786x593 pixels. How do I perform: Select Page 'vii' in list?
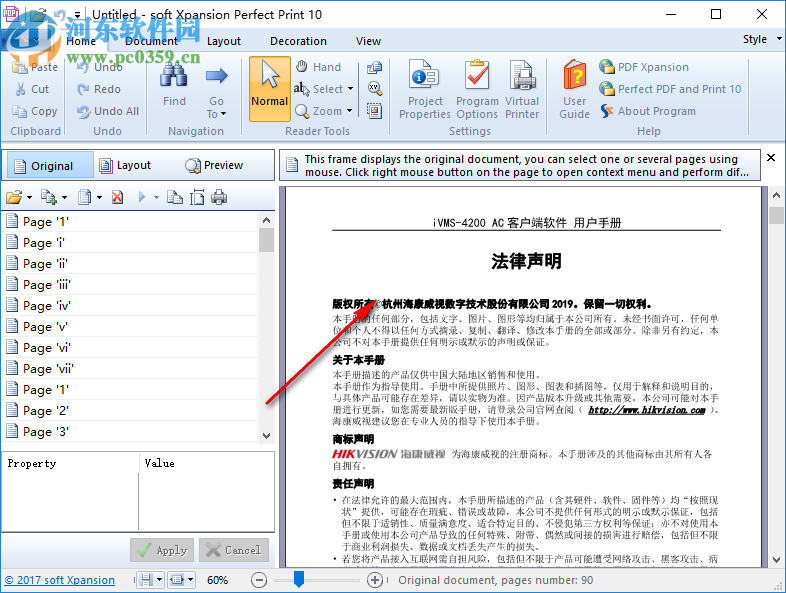[131, 369]
